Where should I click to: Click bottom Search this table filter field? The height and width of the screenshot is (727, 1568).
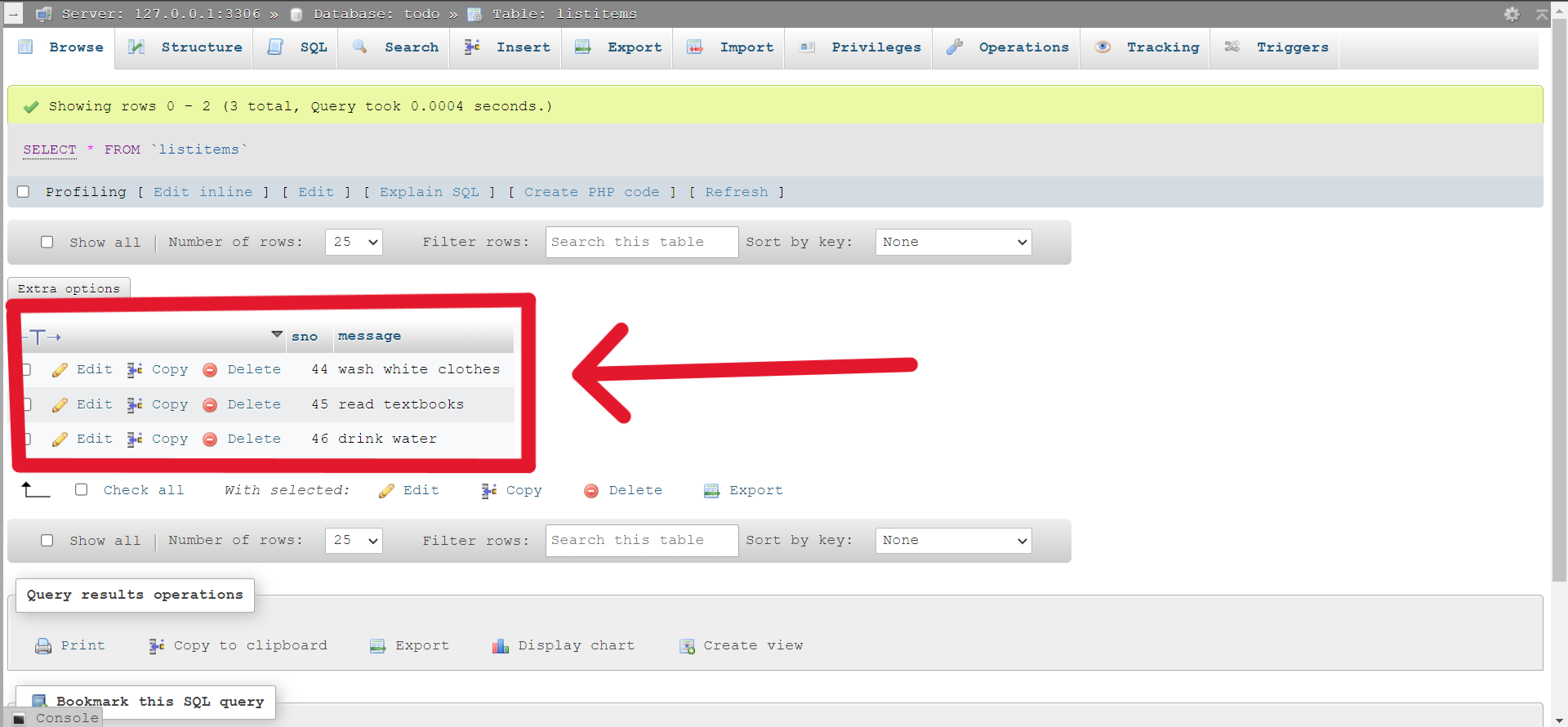[x=642, y=540]
